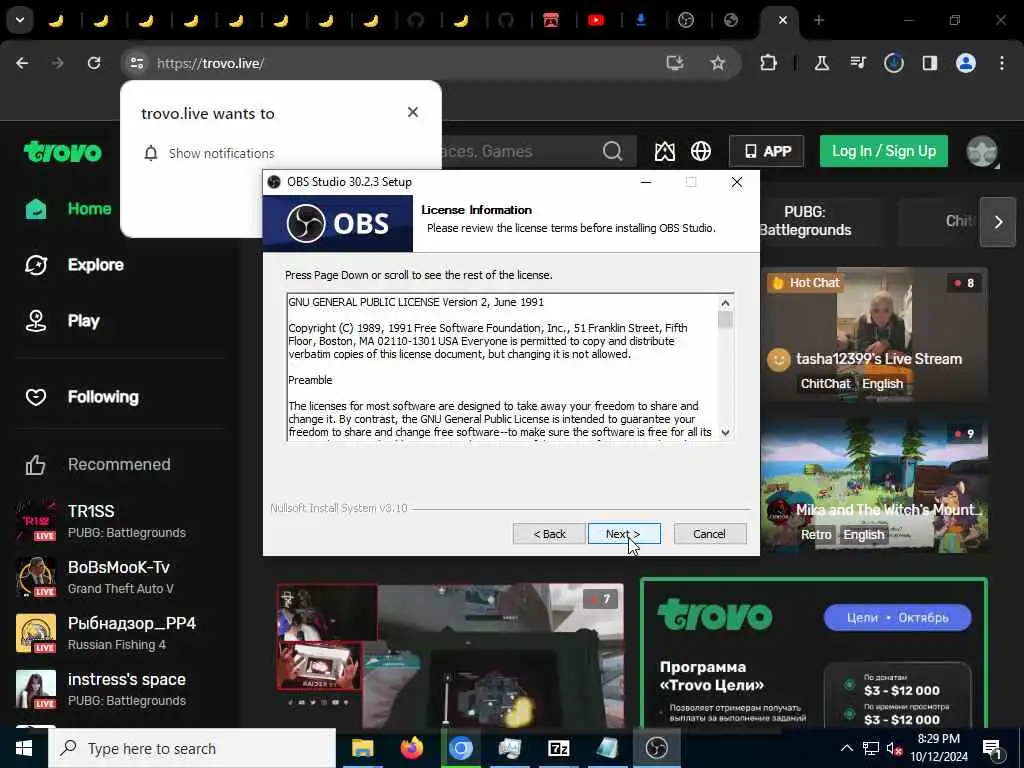Click Trovo user avatar dropdown
Viewport: 1024px width, 768px height.
[982, 152]
